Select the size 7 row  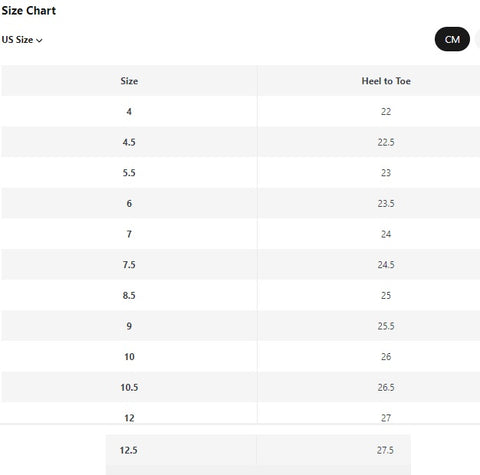coord(241,234)
